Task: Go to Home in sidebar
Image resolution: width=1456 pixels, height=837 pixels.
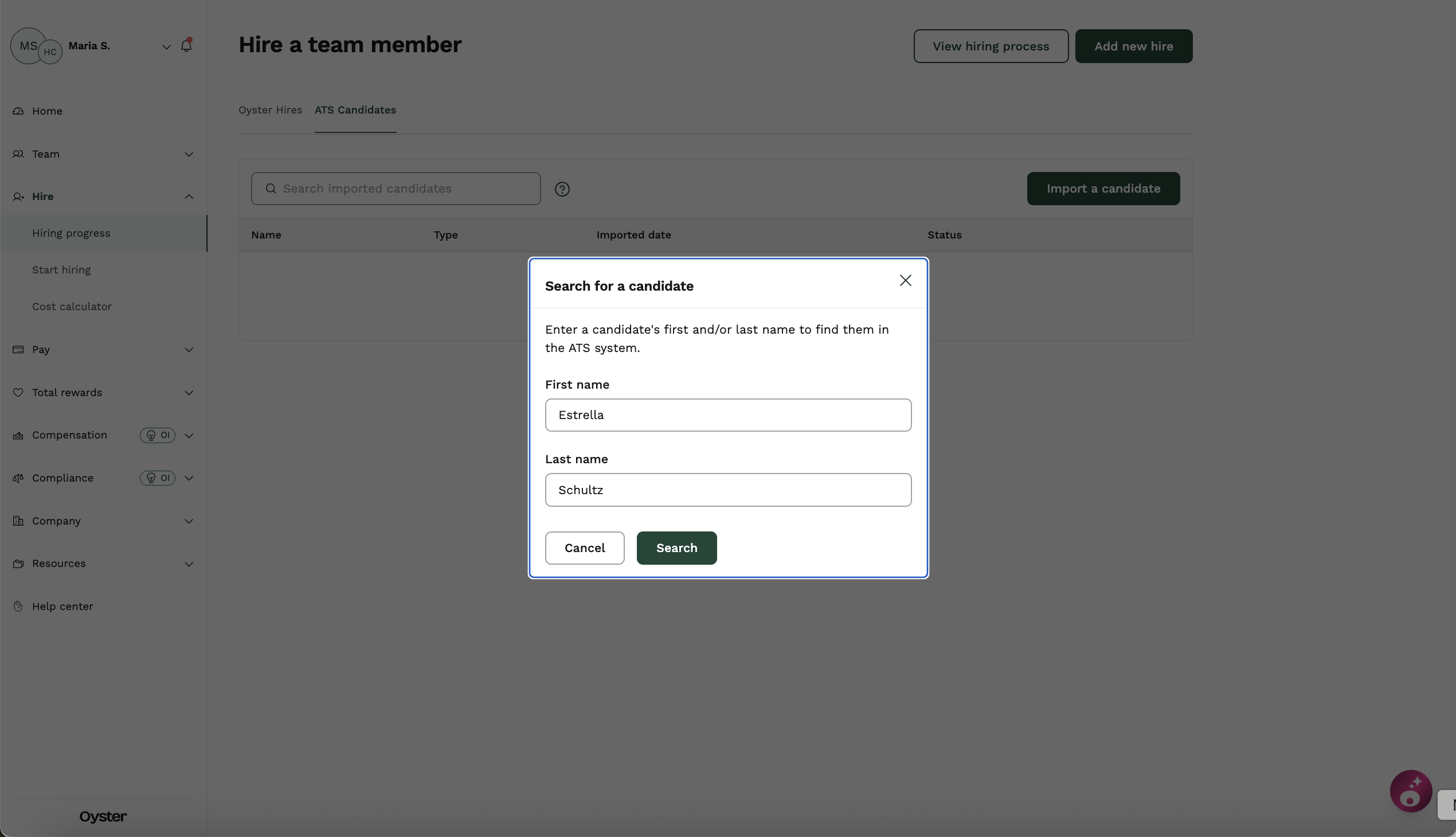Action: click(47, 111)
